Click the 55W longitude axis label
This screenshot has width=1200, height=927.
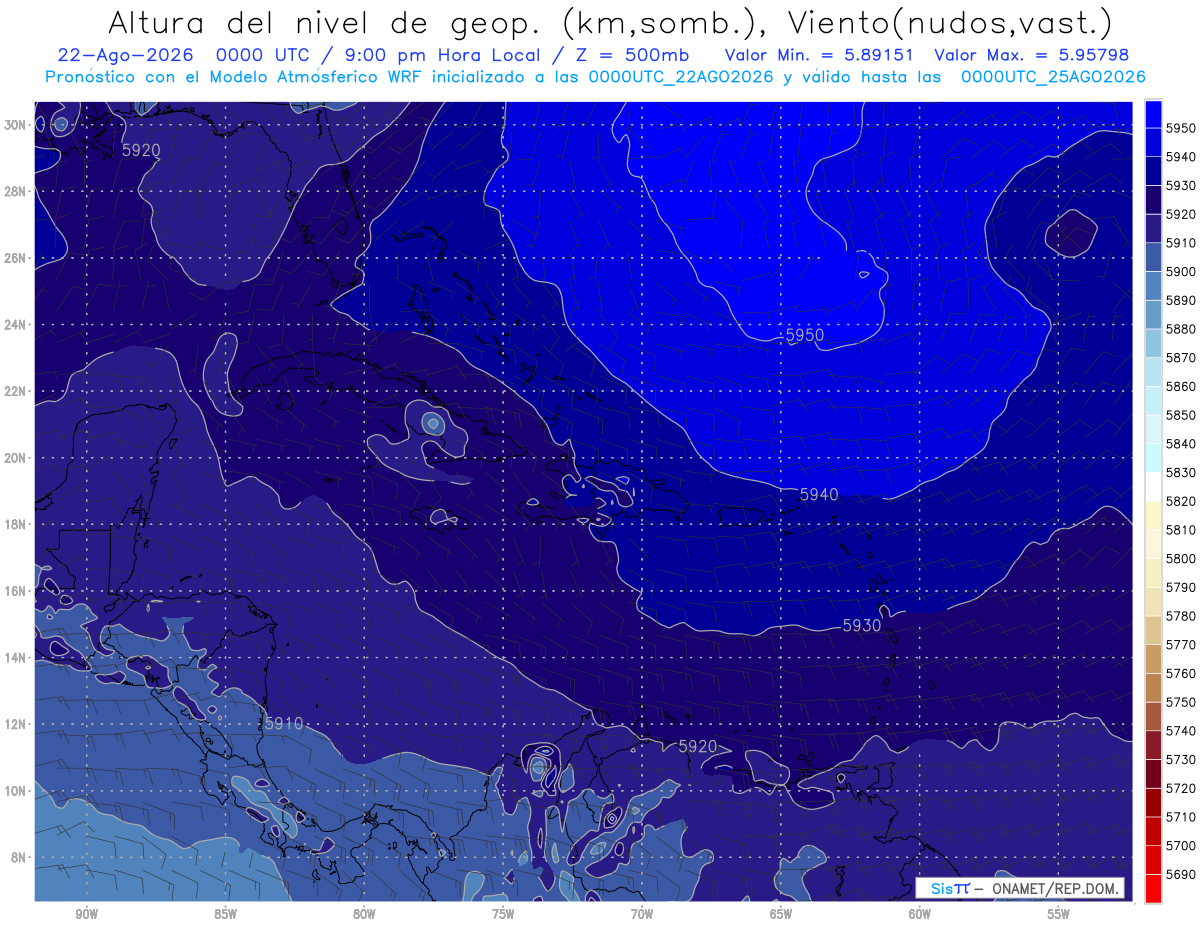(1059, 915)
